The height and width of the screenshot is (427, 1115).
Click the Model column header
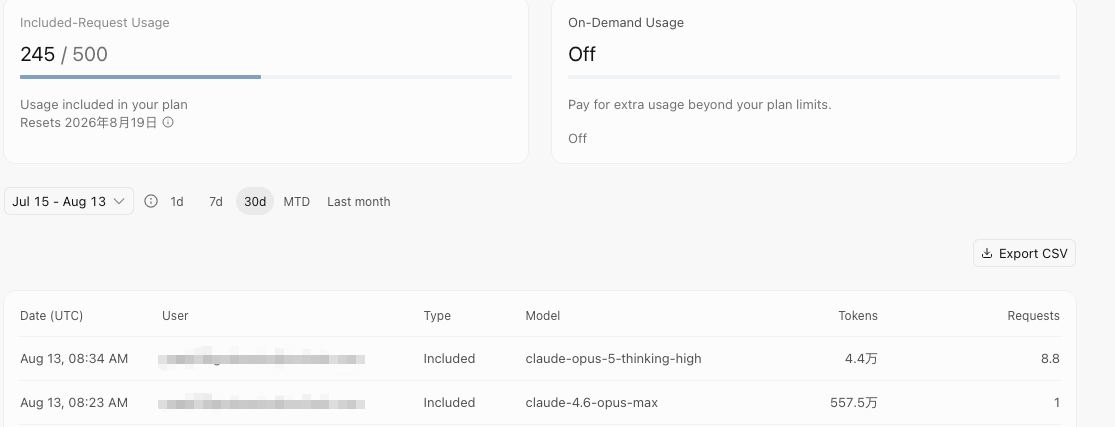(x=543, y=315)
